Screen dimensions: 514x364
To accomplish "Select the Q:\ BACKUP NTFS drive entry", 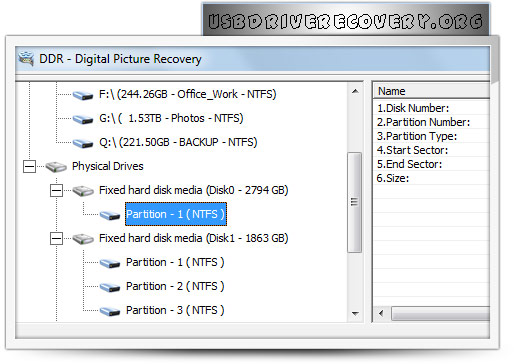I will [x=178, y=142].
